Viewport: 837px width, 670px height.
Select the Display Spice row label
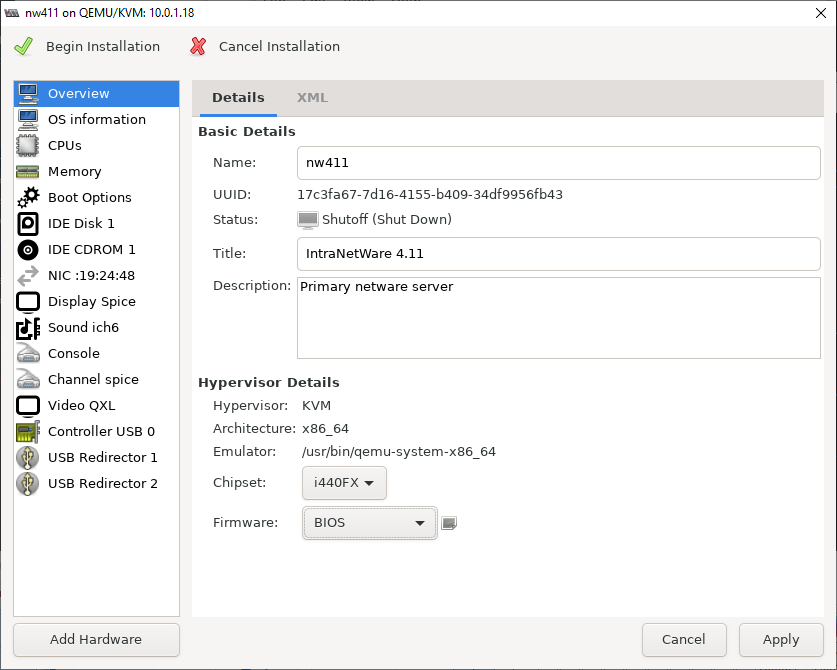point(92,302)
